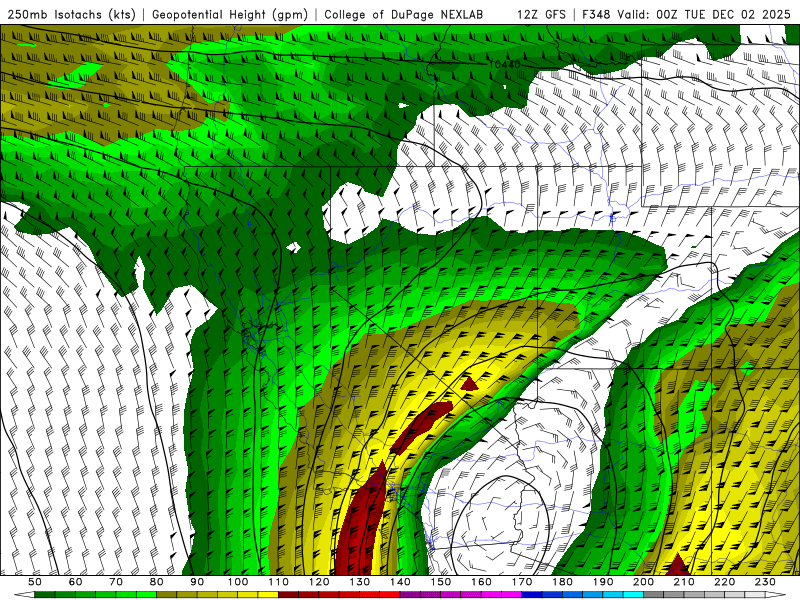Pick the darkest green swatch right of 50
The width and height of the screenshot is (800, 600).
[44, 594]
